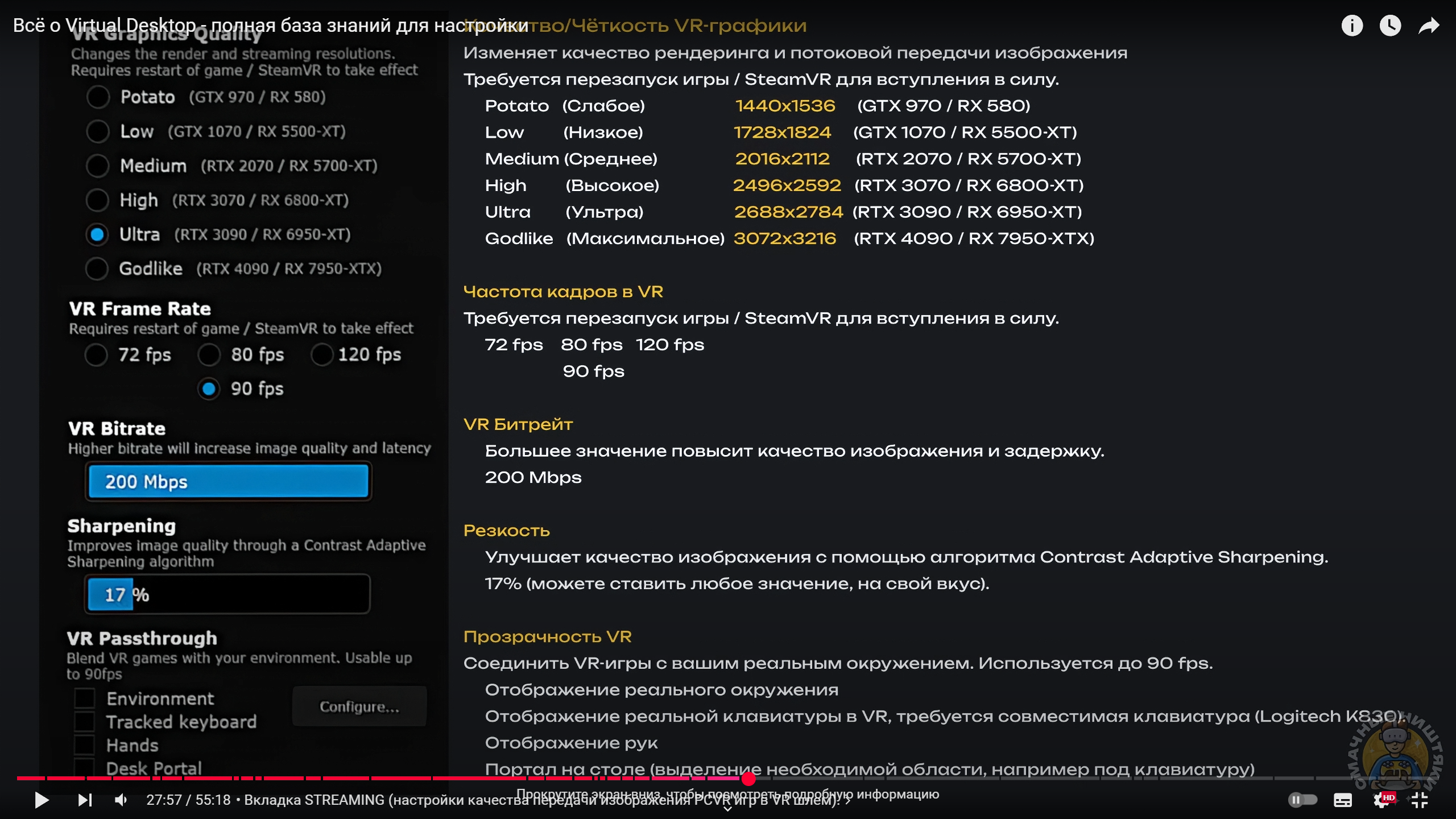
Task: Select the Potato graphics quality option
Action: [x=98, y=97]
